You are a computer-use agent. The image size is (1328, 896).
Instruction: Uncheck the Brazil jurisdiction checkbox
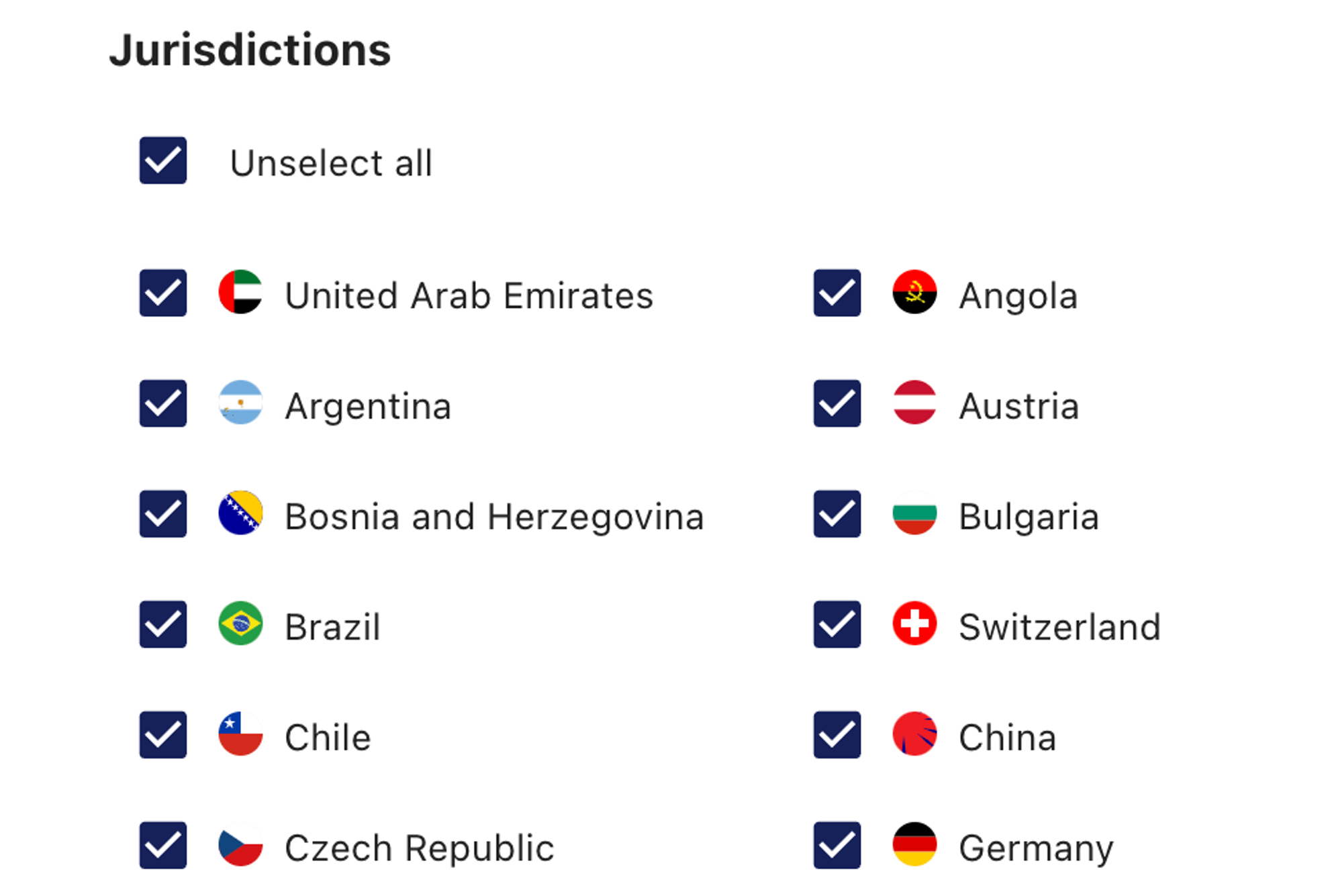click(163, 624)
